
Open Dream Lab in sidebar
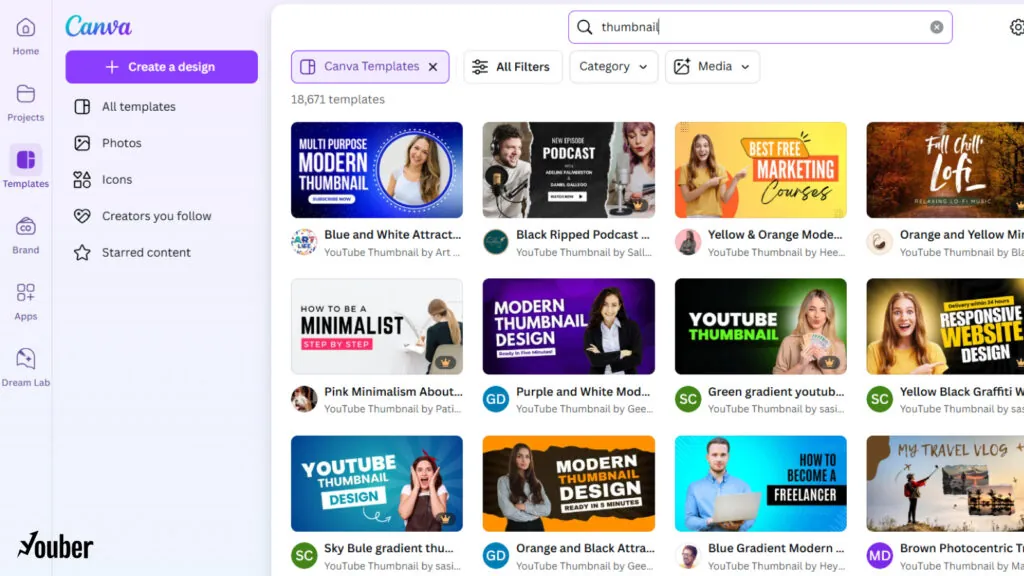coord(25,368)
